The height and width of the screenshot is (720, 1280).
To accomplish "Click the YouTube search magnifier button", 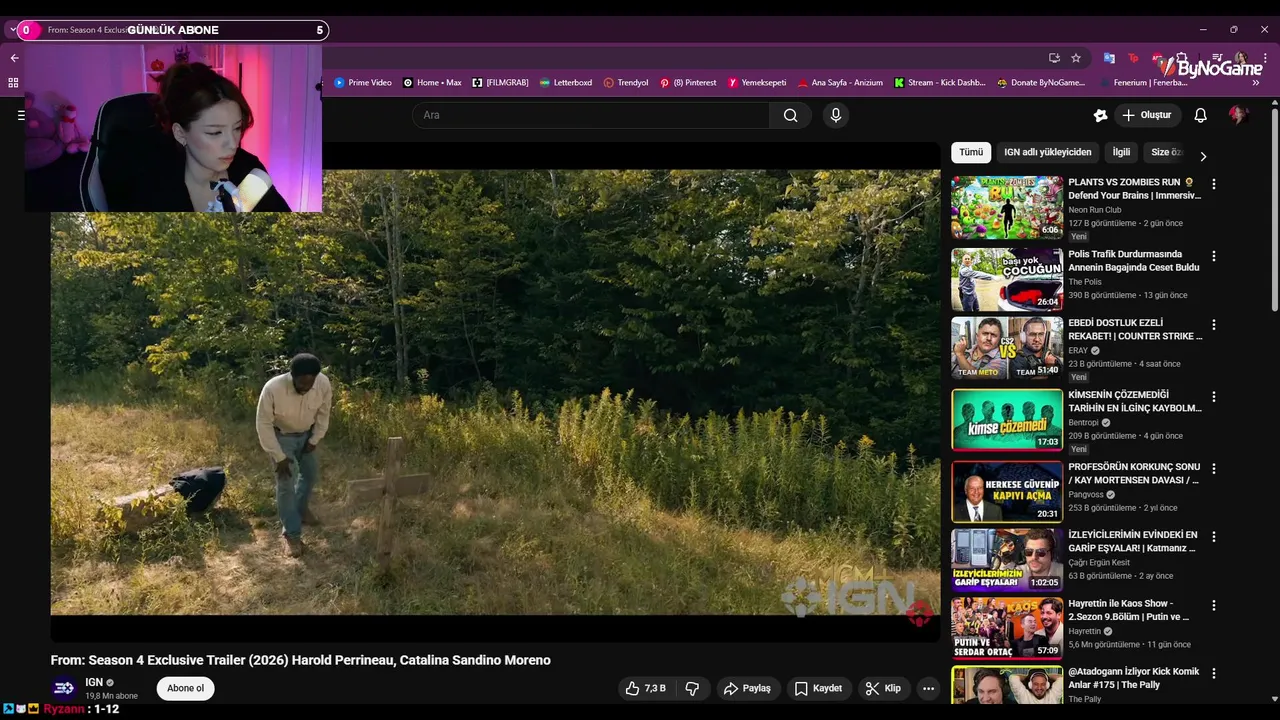I will 791,115.
